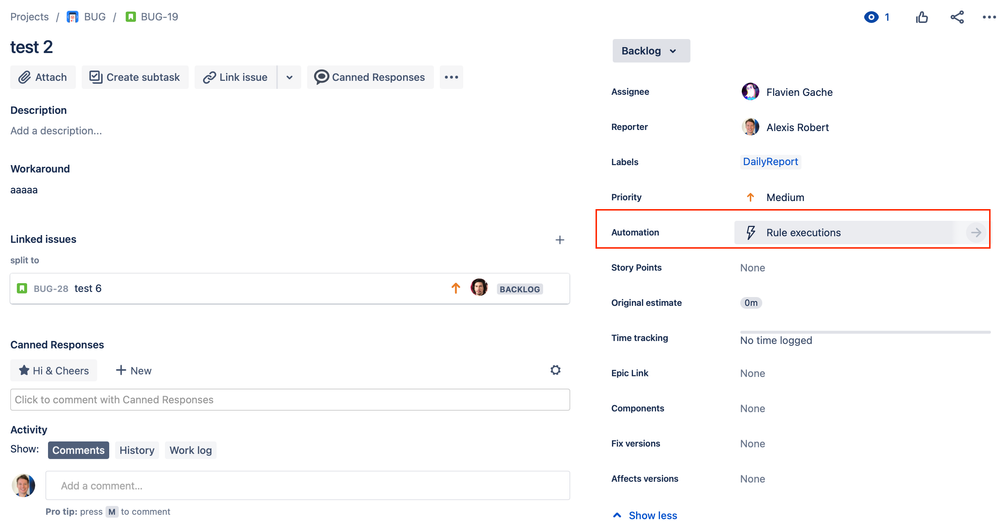Edit Fix versions None value
The width and height of the screenshot is (999, 523).
point(752,444)
